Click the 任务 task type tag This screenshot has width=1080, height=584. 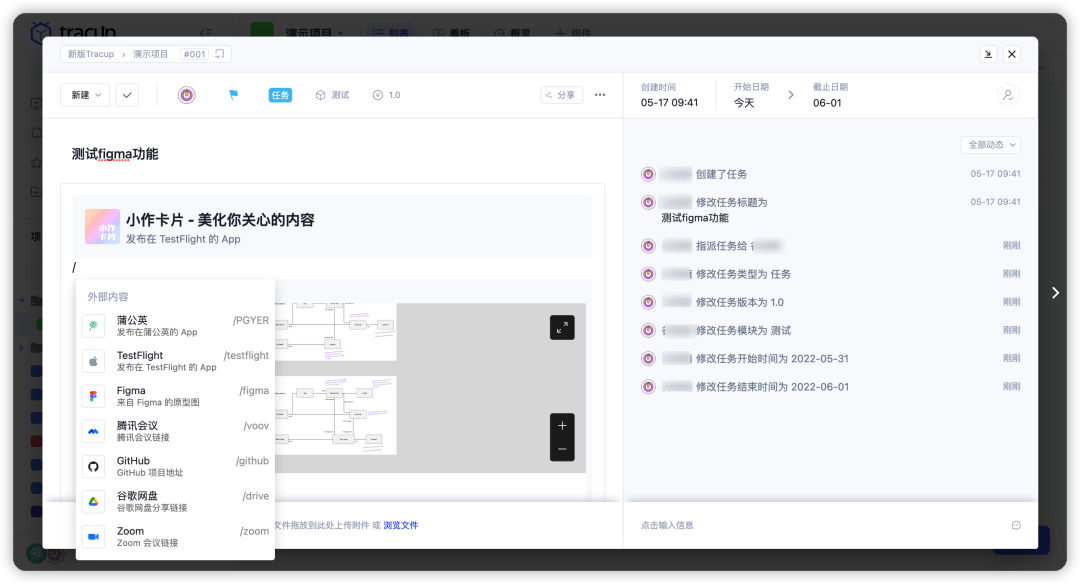coord(280,95)
